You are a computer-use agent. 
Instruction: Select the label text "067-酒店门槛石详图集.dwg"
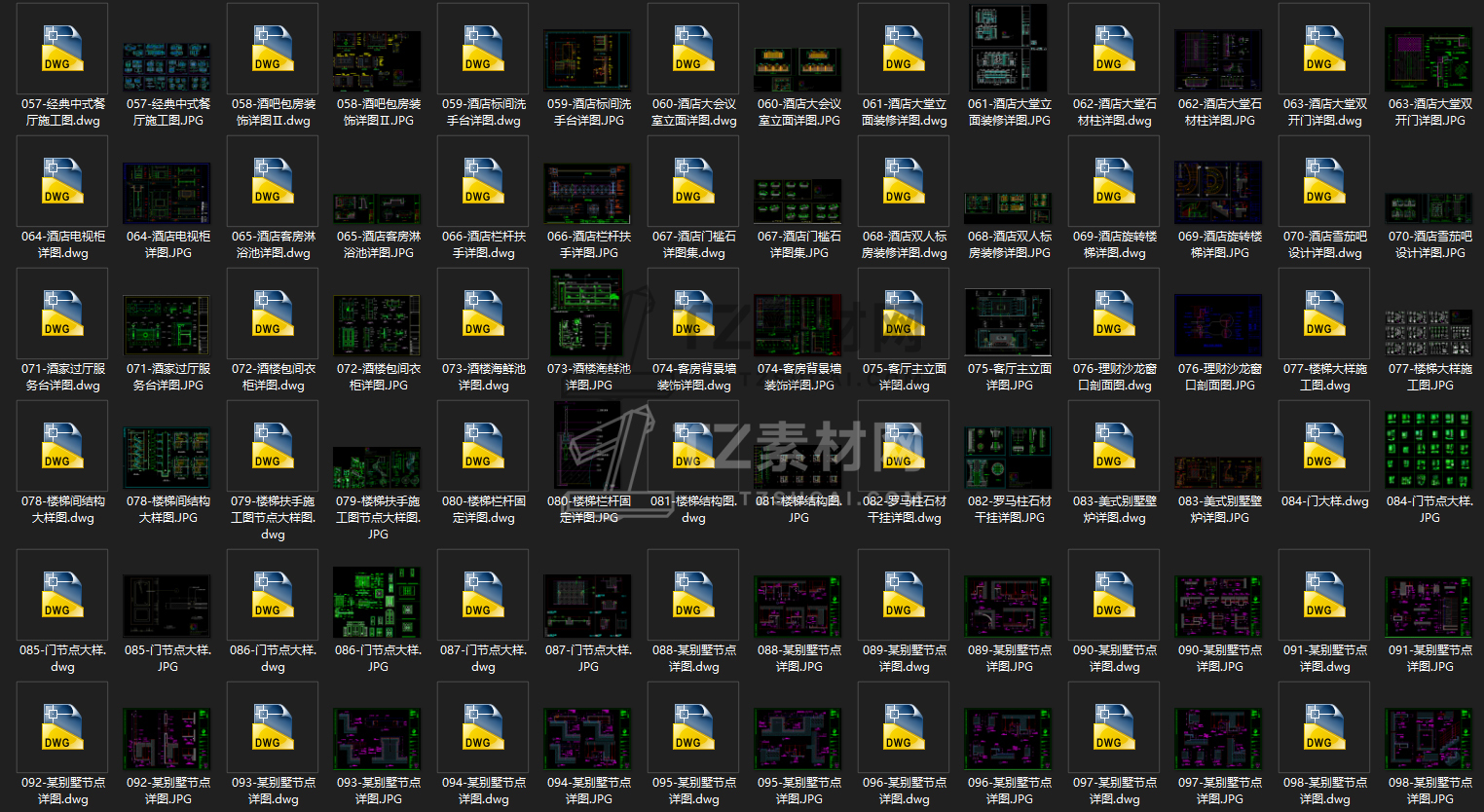(x=693, y=244)
